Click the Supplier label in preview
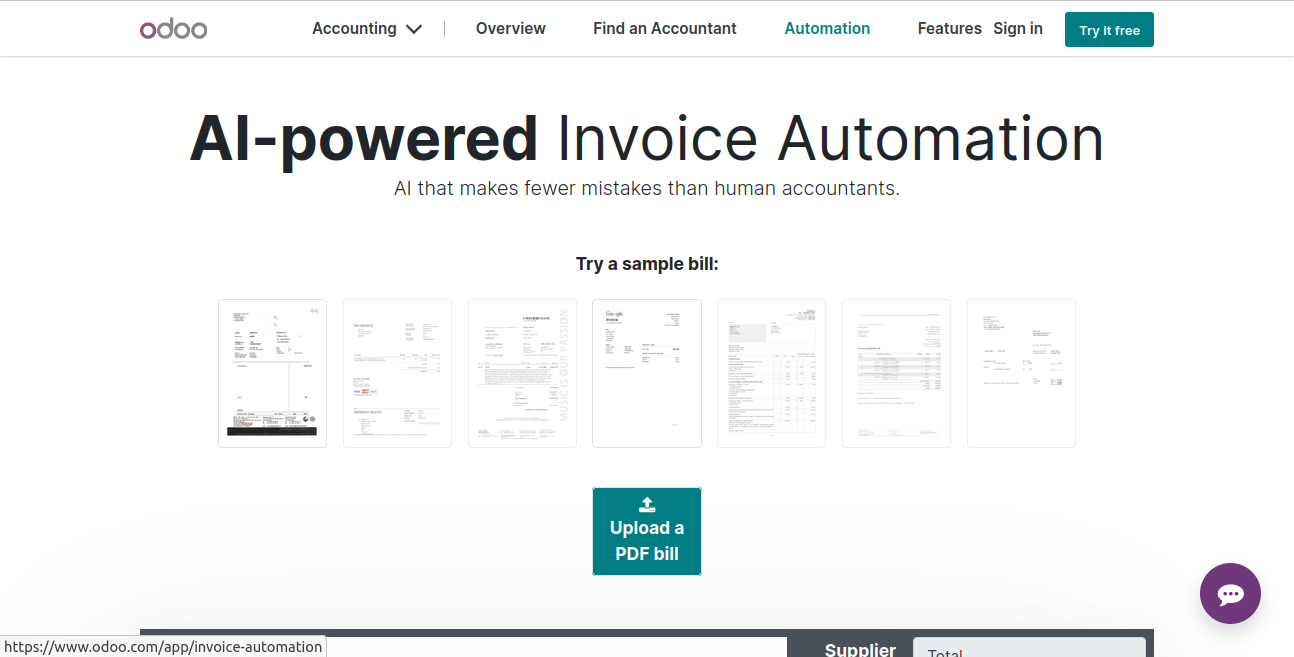1294x657 pixels. (860, 649)
